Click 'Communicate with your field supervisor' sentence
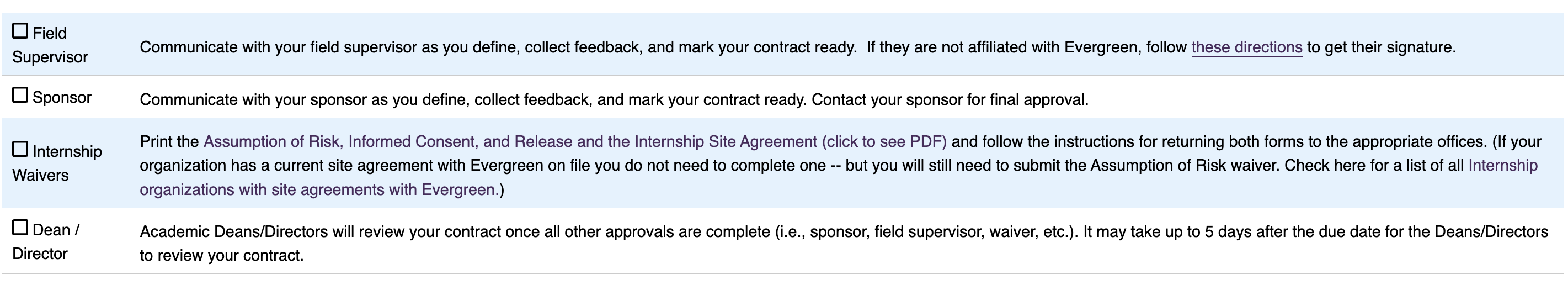The image size is (1568, 285). [426, 47]
